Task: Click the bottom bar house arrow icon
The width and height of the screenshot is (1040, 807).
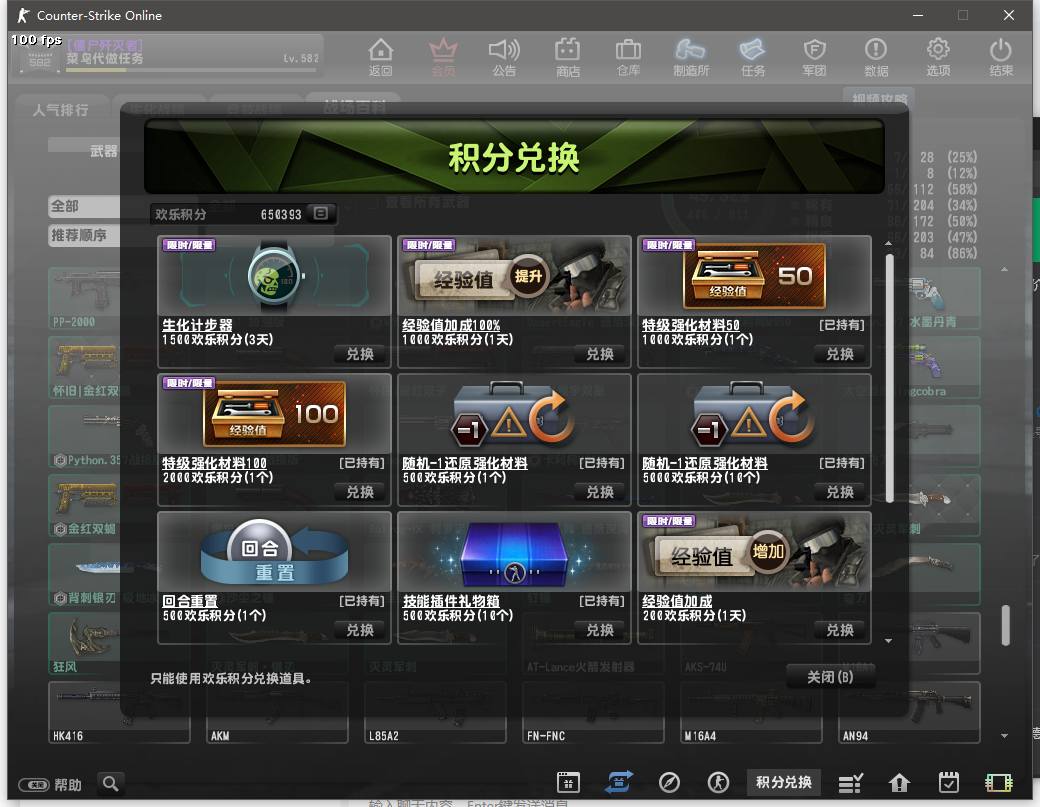Action: (x=899, y=783)
